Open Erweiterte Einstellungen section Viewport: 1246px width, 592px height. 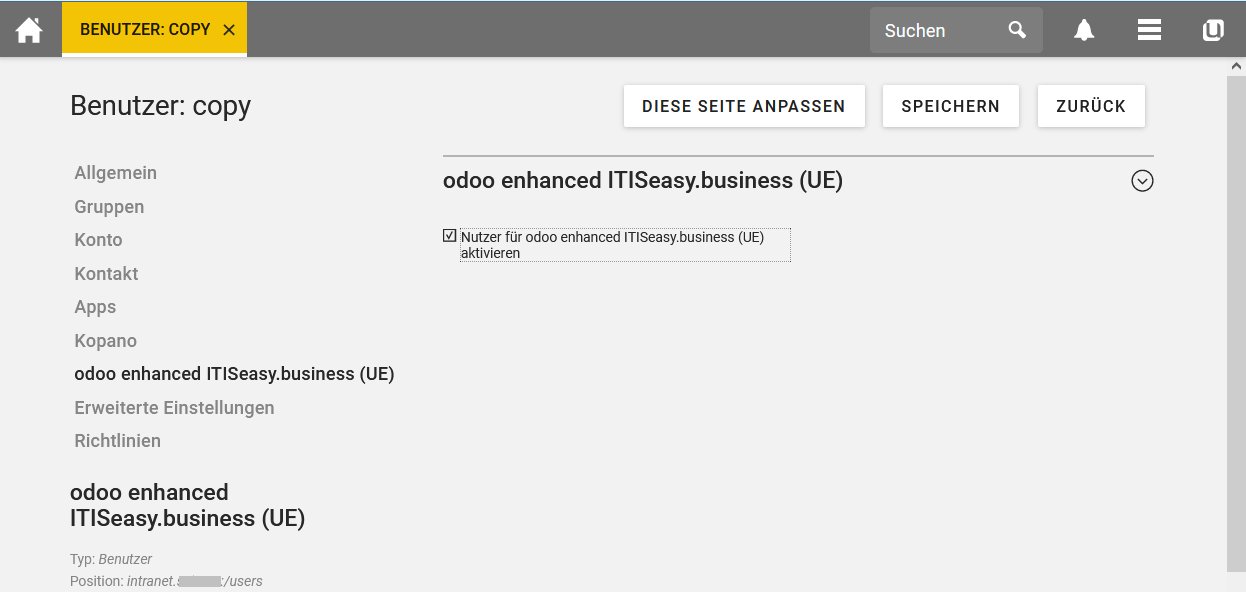[174, 408]
